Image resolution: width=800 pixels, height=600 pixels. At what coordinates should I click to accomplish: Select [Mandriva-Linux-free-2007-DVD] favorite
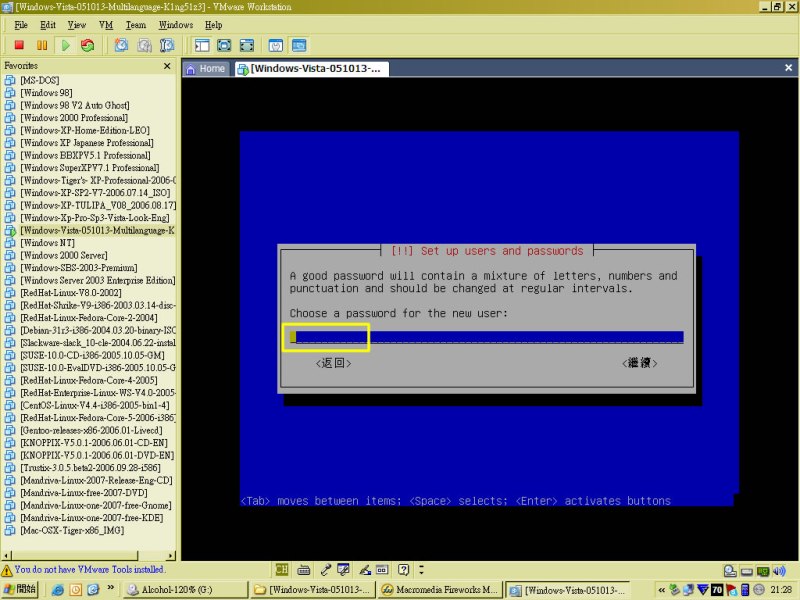click(x=84, y=493)
